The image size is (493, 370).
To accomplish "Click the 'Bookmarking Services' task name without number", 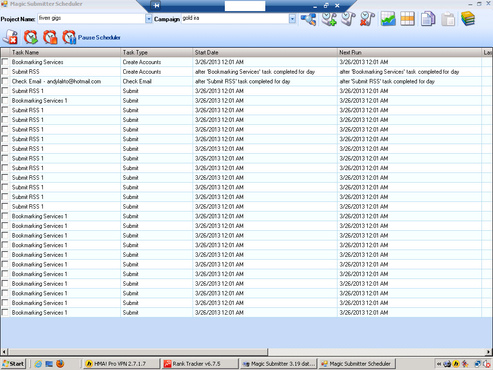I will (x=37, y=62).
